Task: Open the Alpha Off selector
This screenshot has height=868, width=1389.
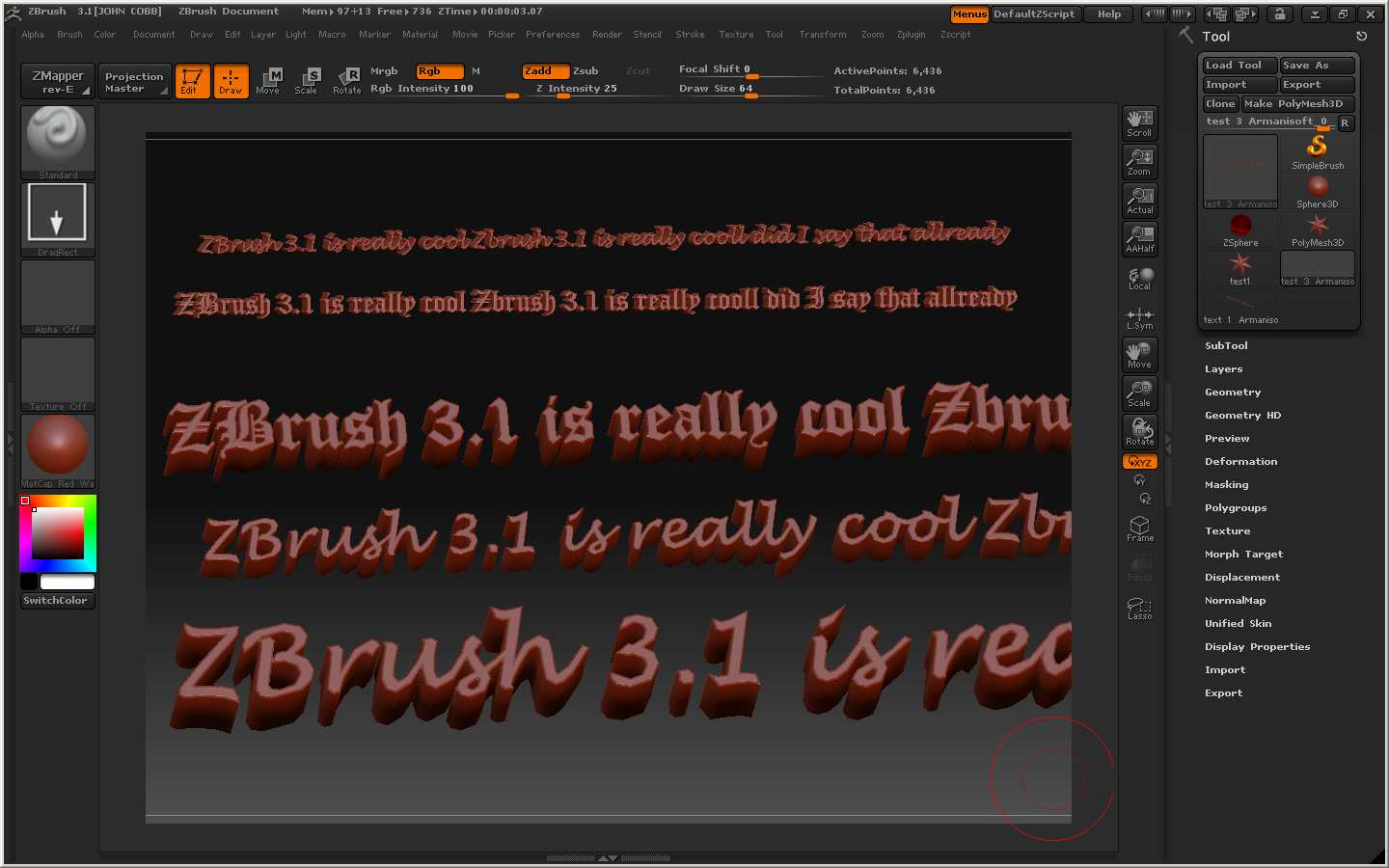Action: pyautogui.click(x=58, y=296)
